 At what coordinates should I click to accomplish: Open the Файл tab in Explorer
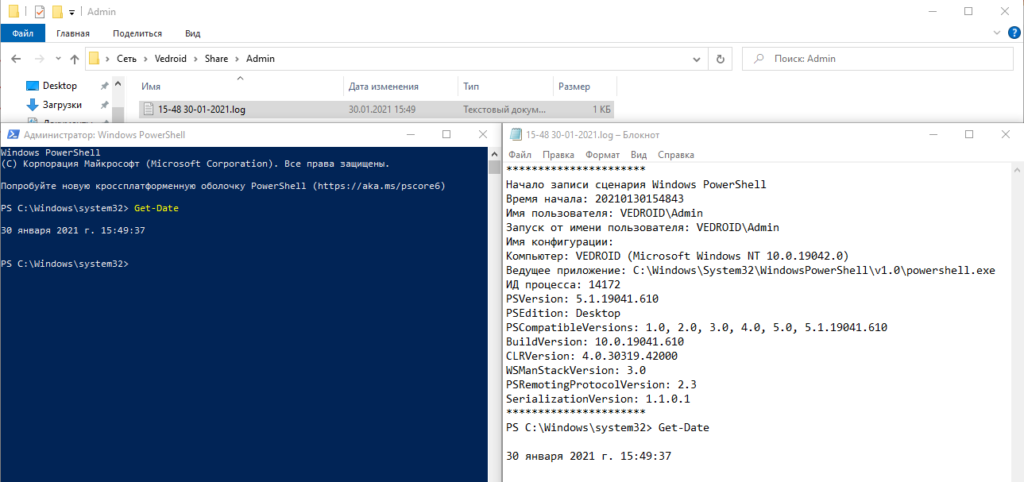pyautogui.click(x=23, y=33)
